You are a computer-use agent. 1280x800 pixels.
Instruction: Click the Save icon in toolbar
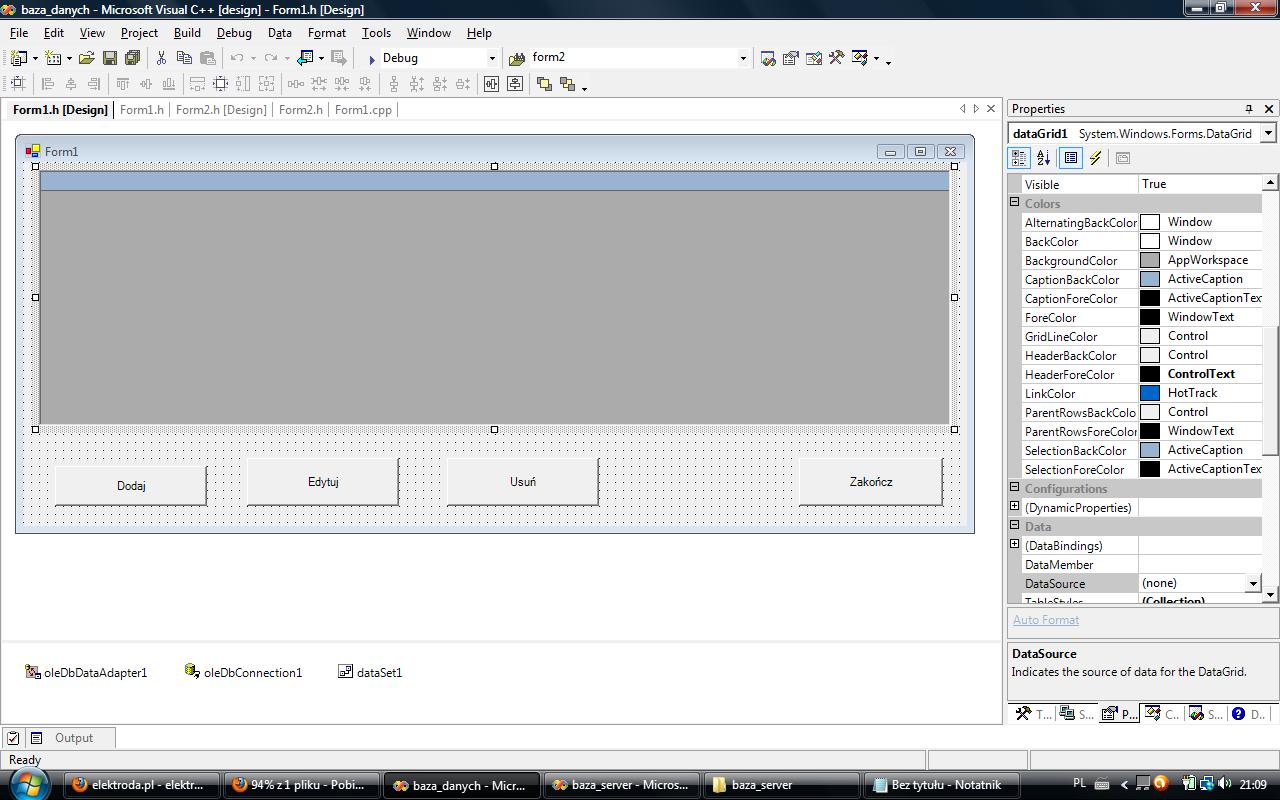pos(110,58)
